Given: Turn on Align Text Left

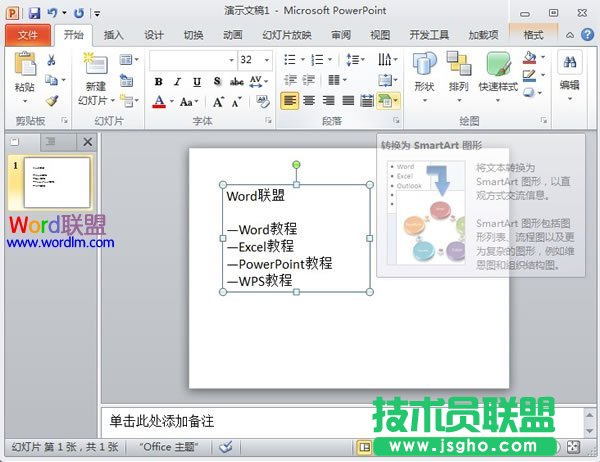Looking at the screenshot, I should [290, 101].
